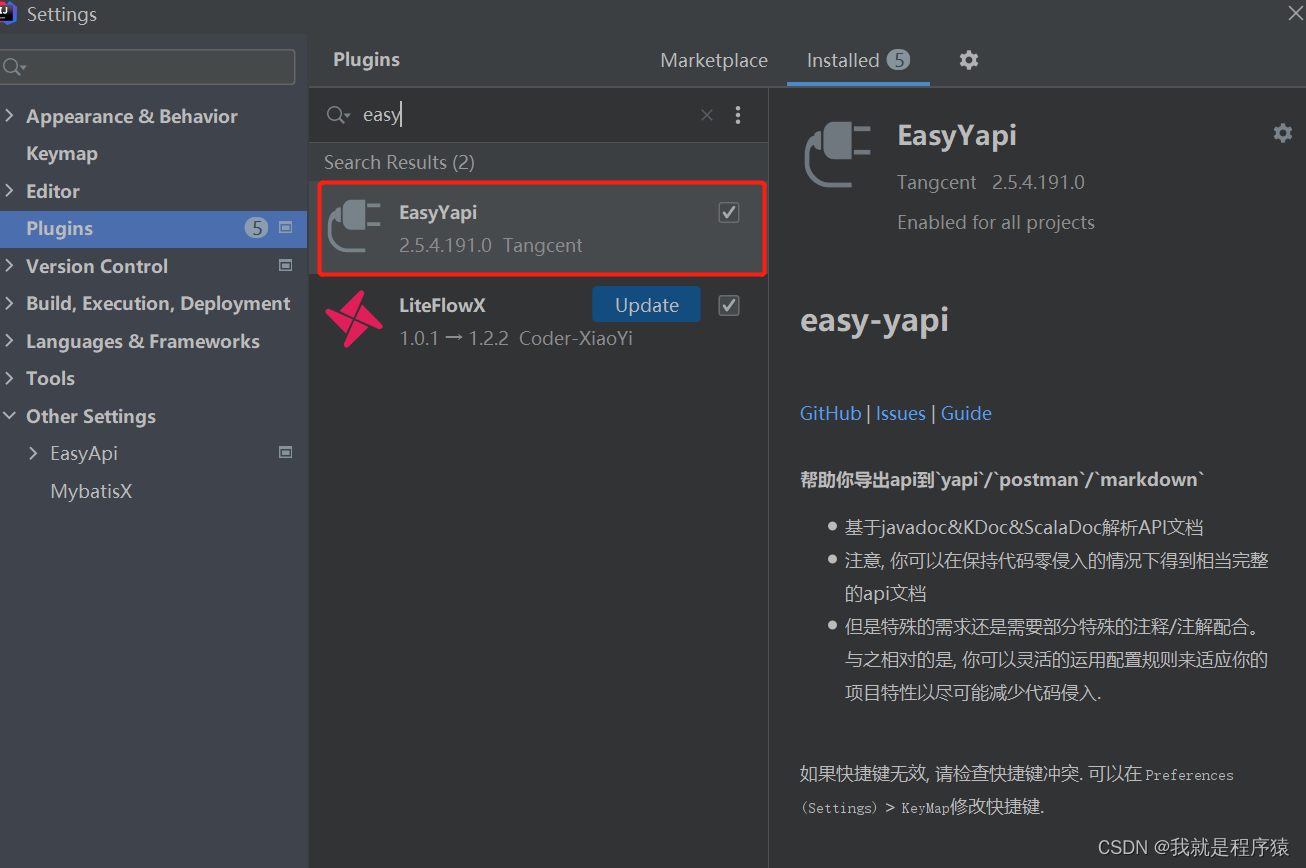Open MybatisX settings
This screenshot has height=868, width=1306.
click(91, 491)
